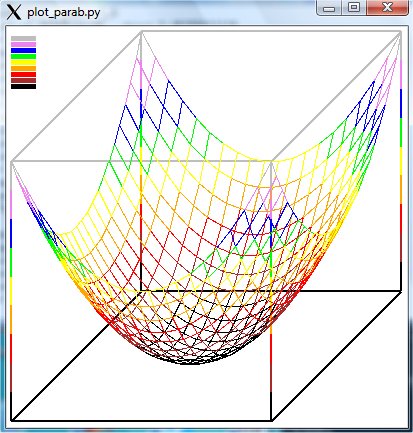Click the yellow legend color swatch

(23, 62)
